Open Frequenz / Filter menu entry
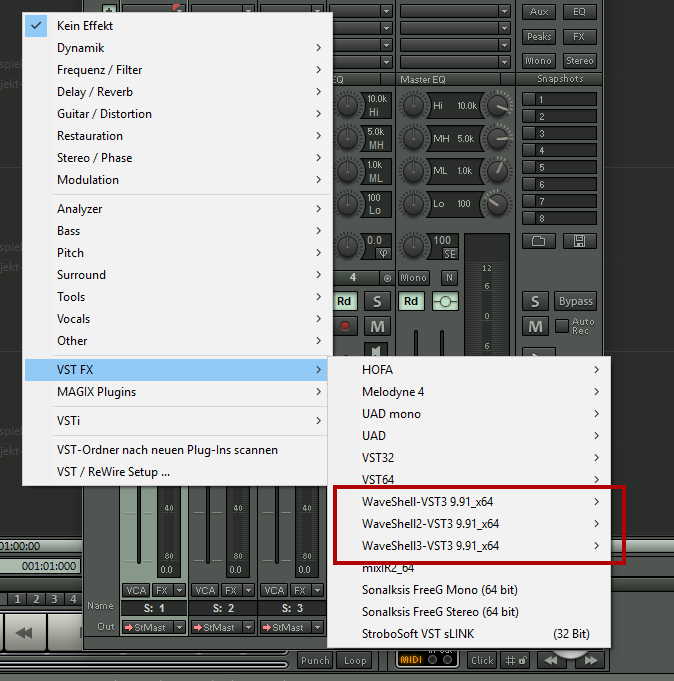674x681 pixels. 176,70
